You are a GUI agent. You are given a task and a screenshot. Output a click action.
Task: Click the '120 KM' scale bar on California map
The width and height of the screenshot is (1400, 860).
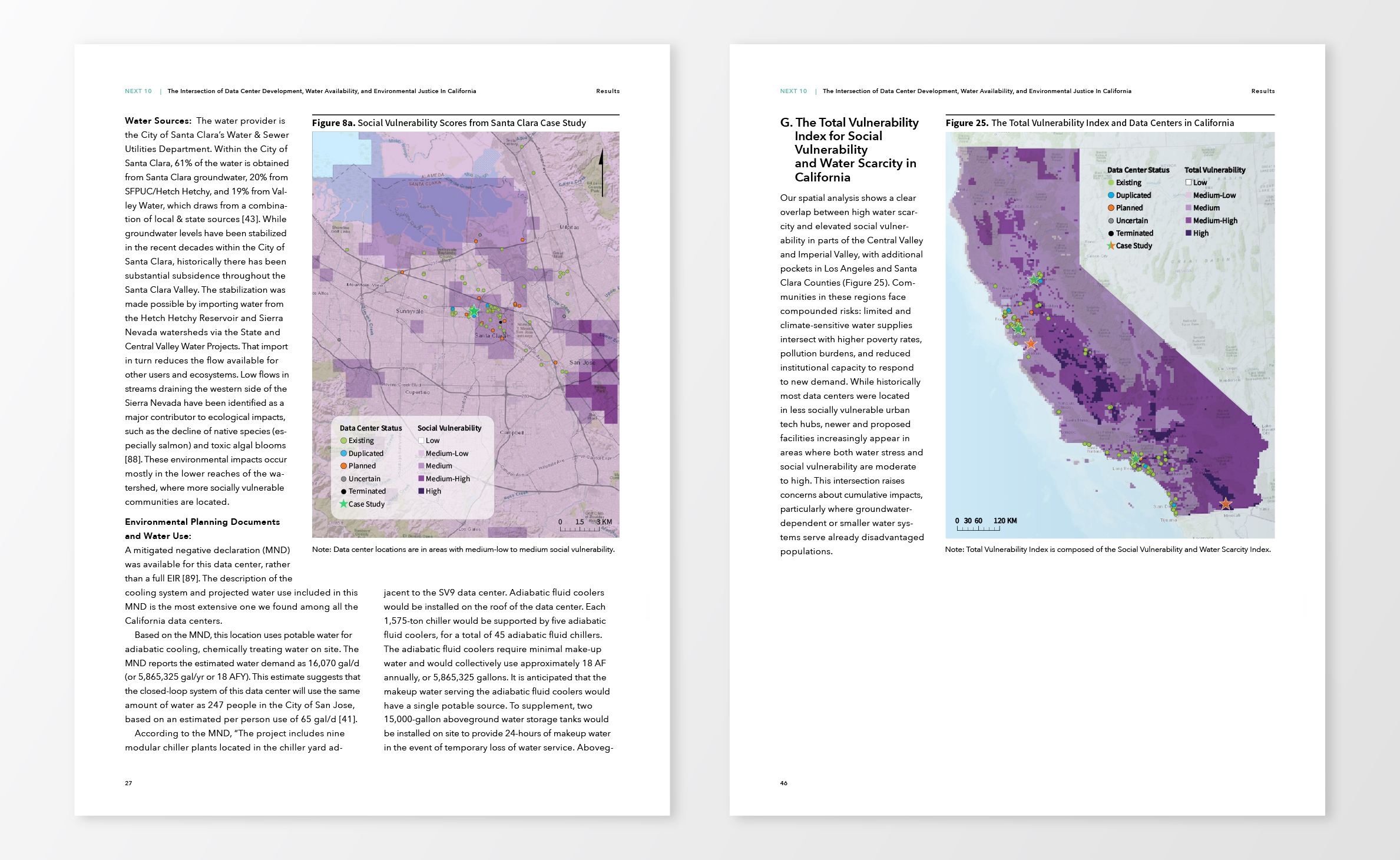pyautogui.click(x=986, y=524)
